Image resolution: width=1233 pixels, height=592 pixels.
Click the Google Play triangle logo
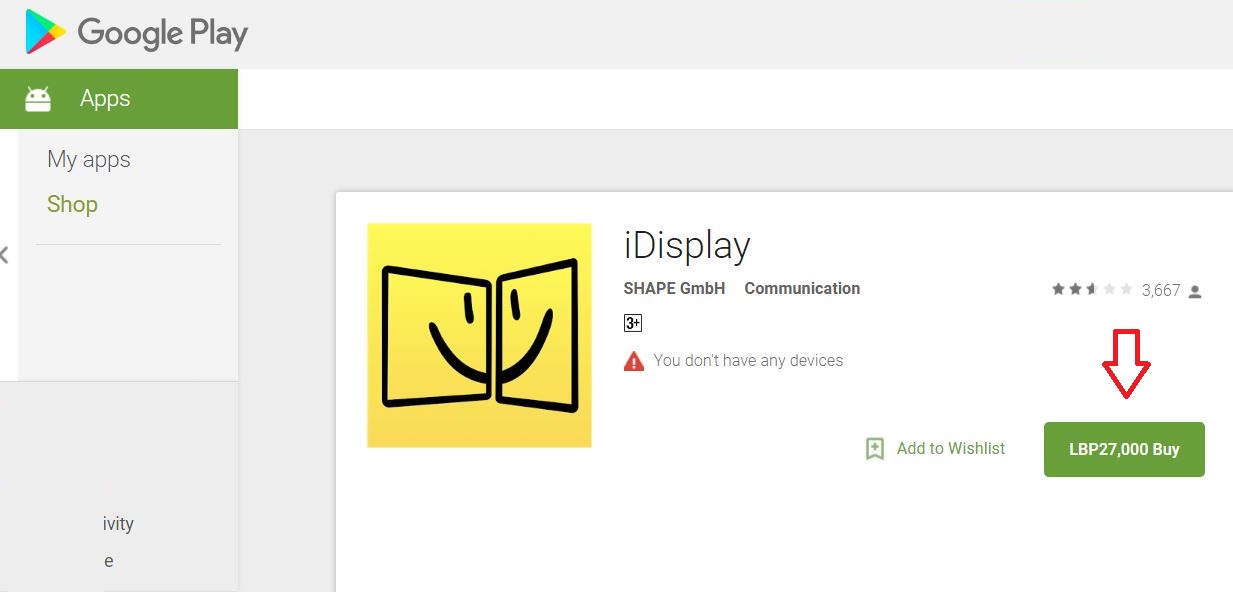pos(45,32)
